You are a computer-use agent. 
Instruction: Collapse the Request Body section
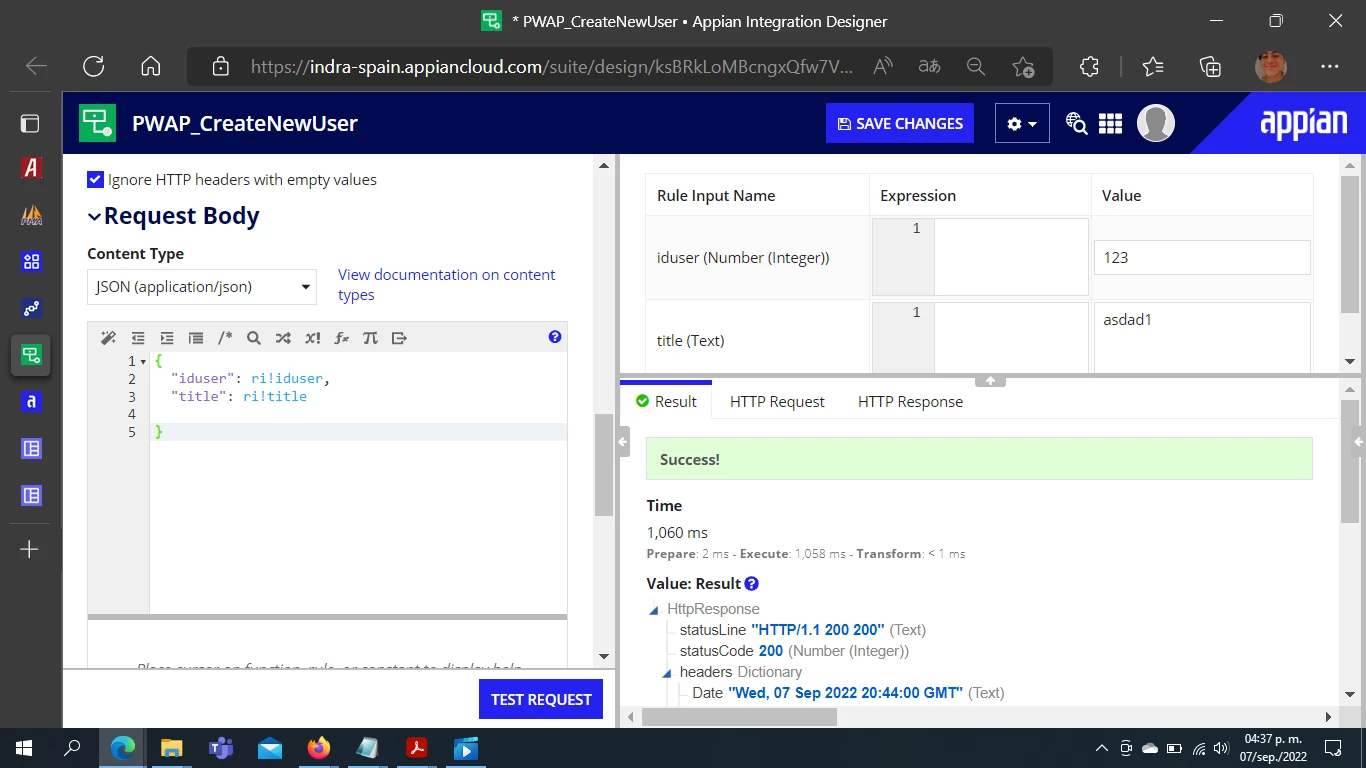(x=94, y=216)
